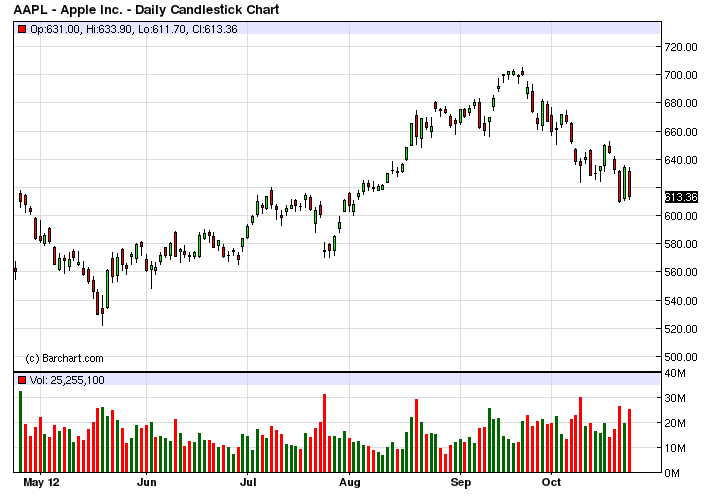Select the Oct month label
This screenshot has width=704, height=499.
[551, 482]
